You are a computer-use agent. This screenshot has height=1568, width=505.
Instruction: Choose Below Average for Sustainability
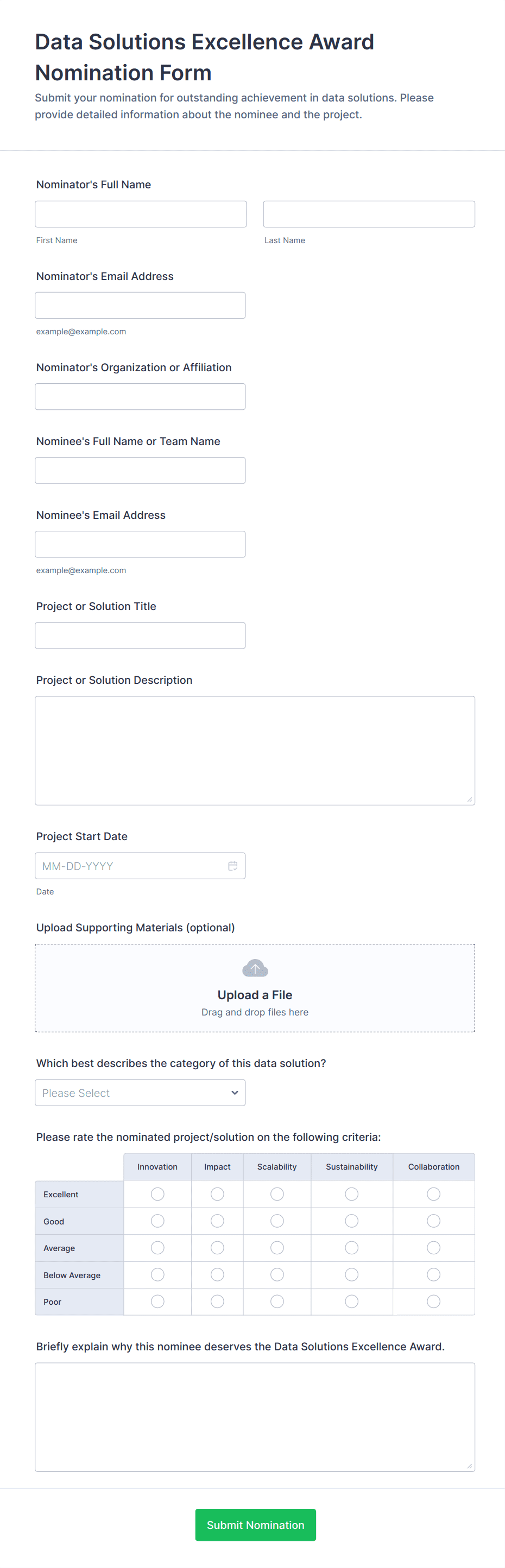coord(351,1274)
